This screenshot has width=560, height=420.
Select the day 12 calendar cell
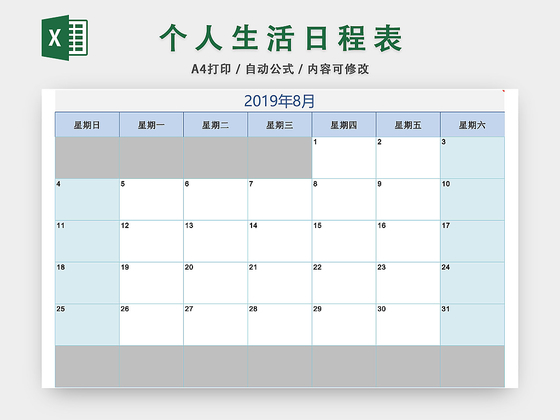click(x=151, y=241)
